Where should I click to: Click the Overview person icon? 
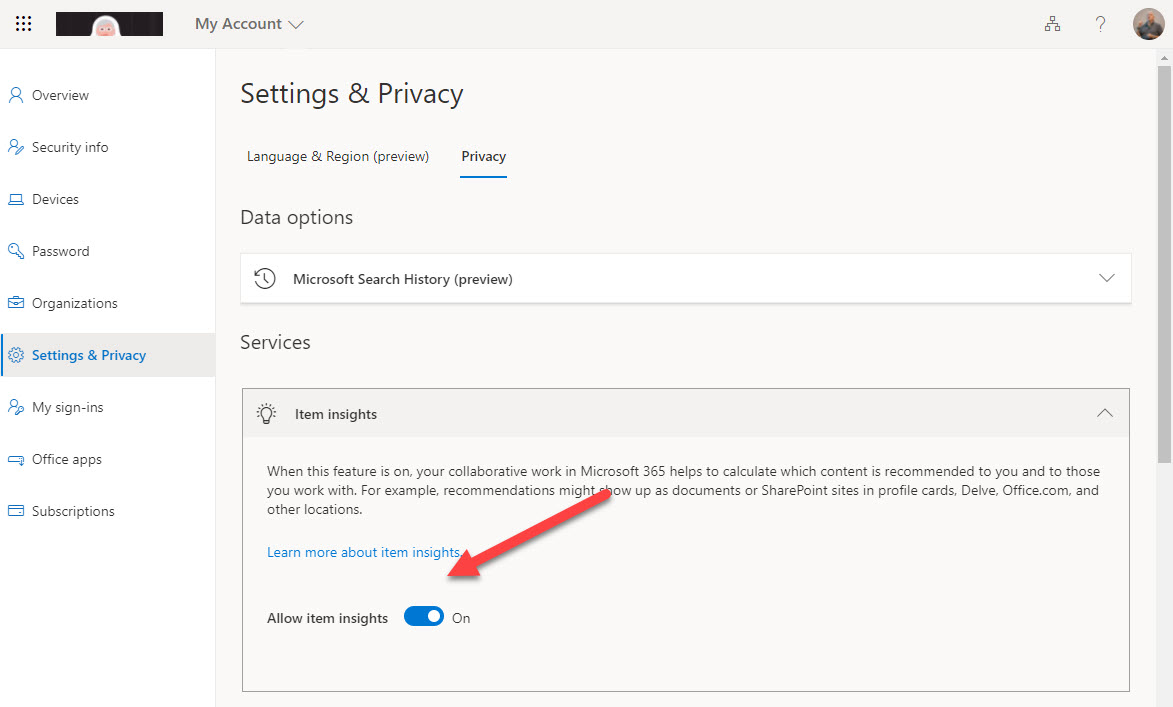pyautogui.click(x=16, y=95)
